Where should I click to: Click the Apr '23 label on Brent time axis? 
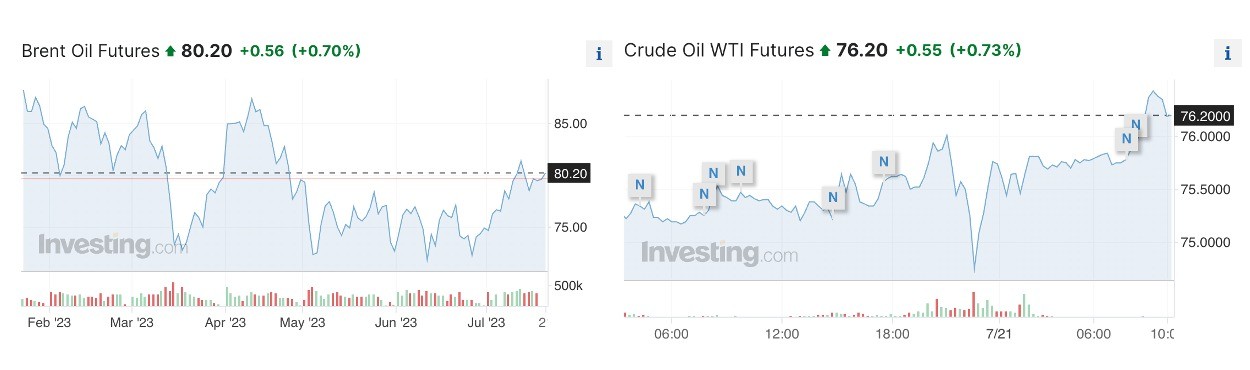point(225,322)
